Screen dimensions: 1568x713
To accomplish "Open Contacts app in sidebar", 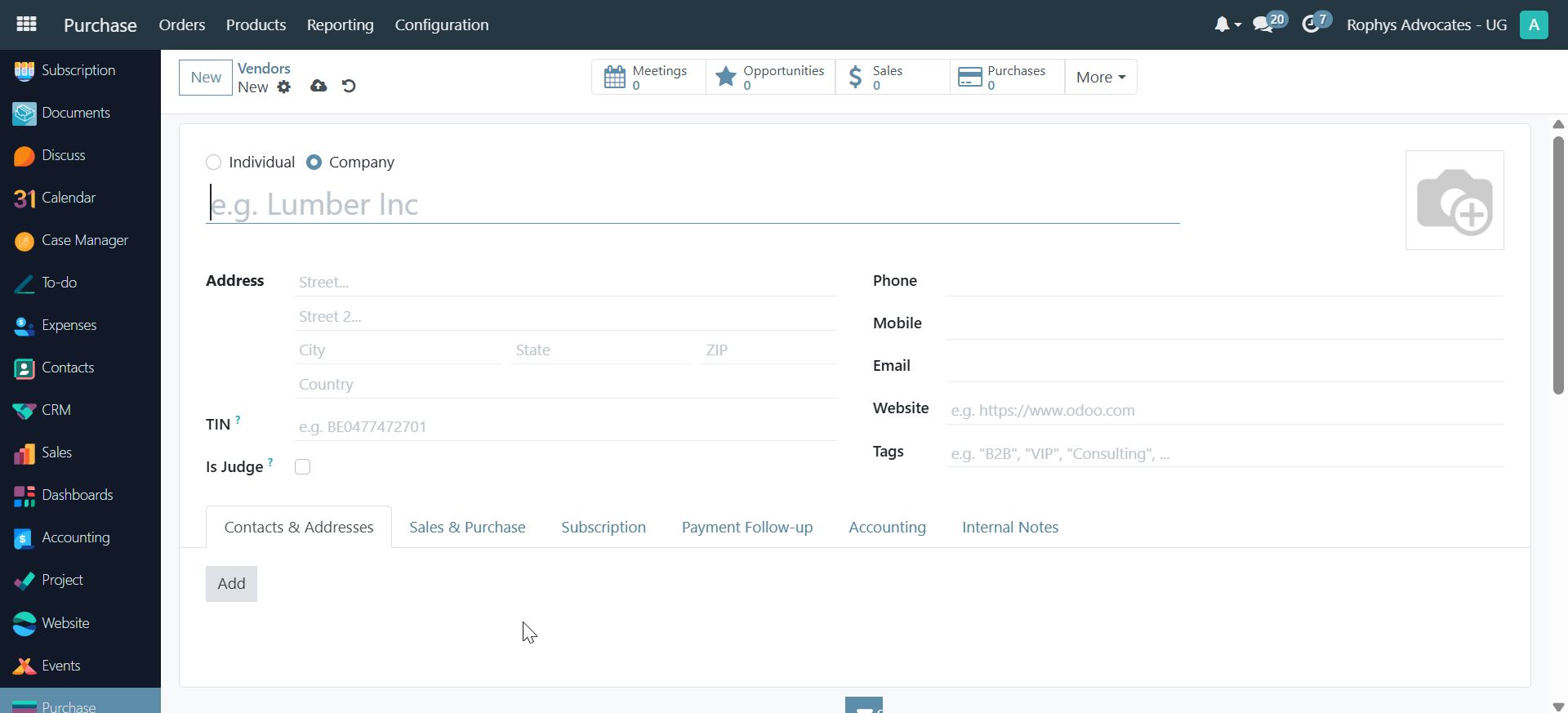I will click(80, 368).
